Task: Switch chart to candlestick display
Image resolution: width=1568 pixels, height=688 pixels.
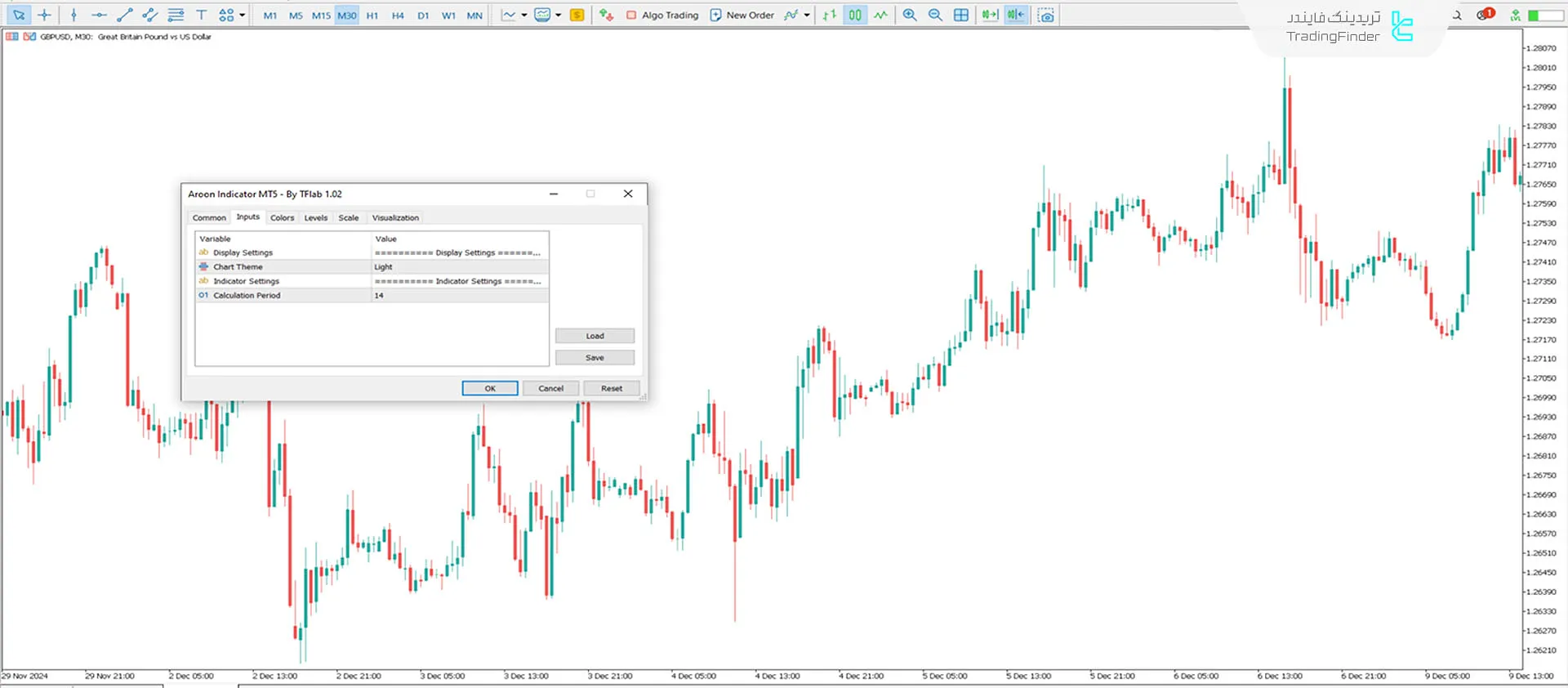Action: point(854,15)
